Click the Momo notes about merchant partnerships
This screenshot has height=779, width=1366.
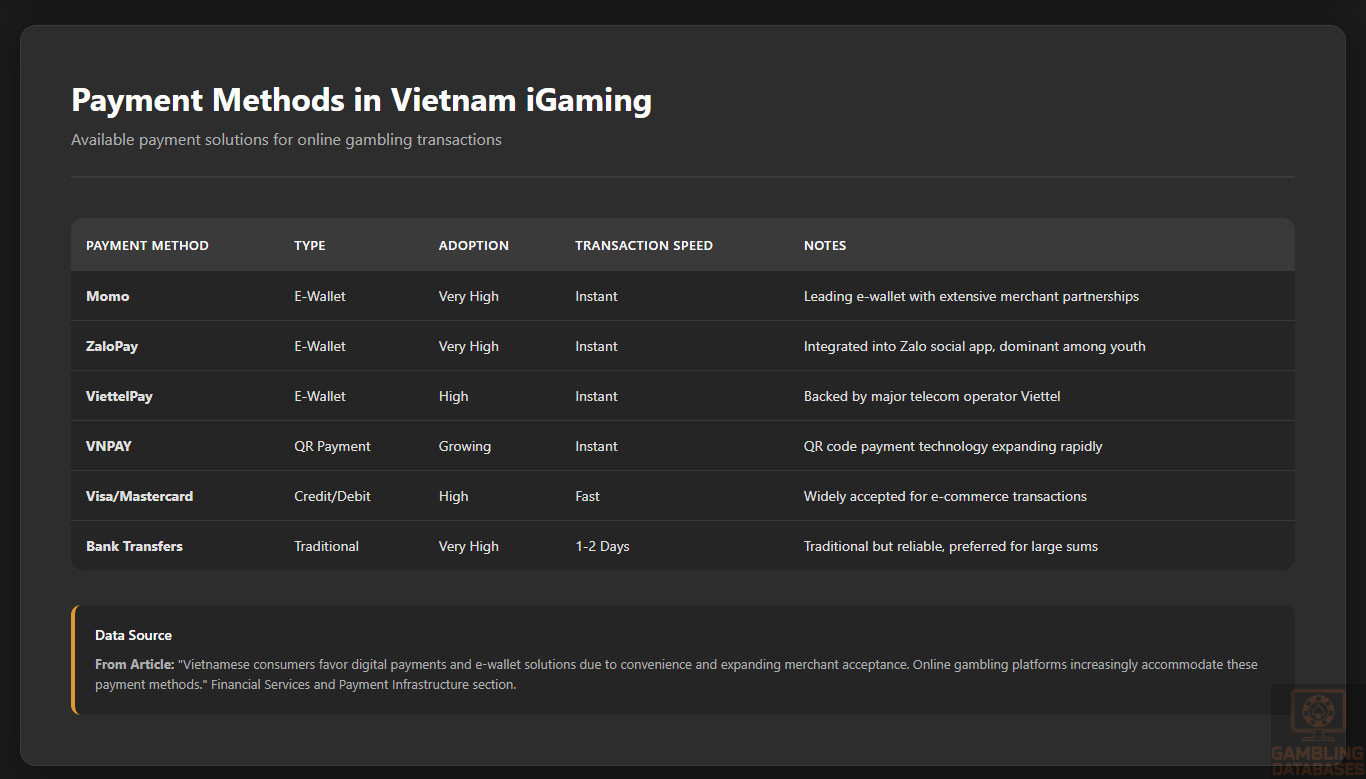pos(971,297)
